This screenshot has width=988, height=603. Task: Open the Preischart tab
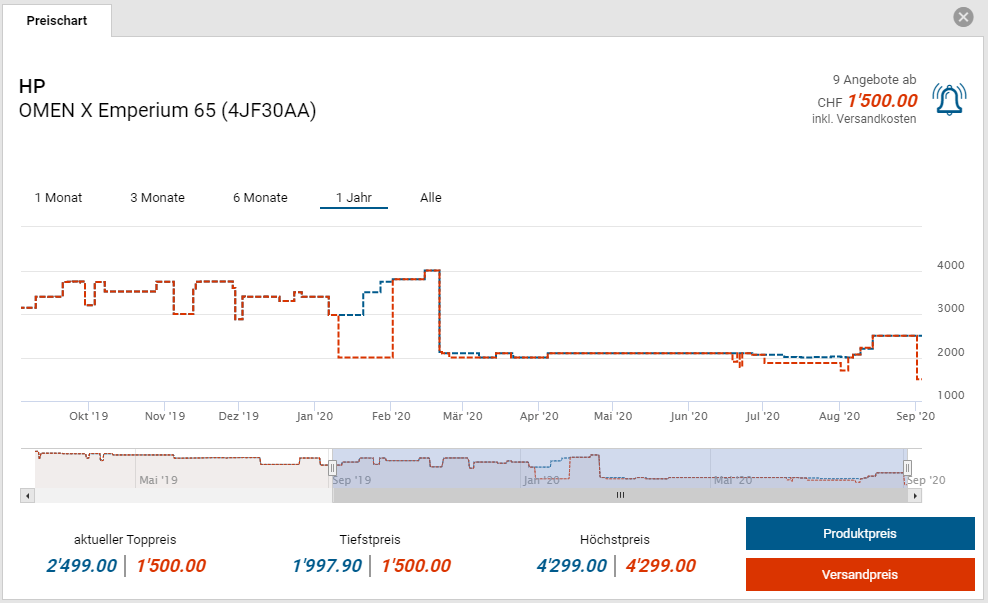tap(57, 21)
